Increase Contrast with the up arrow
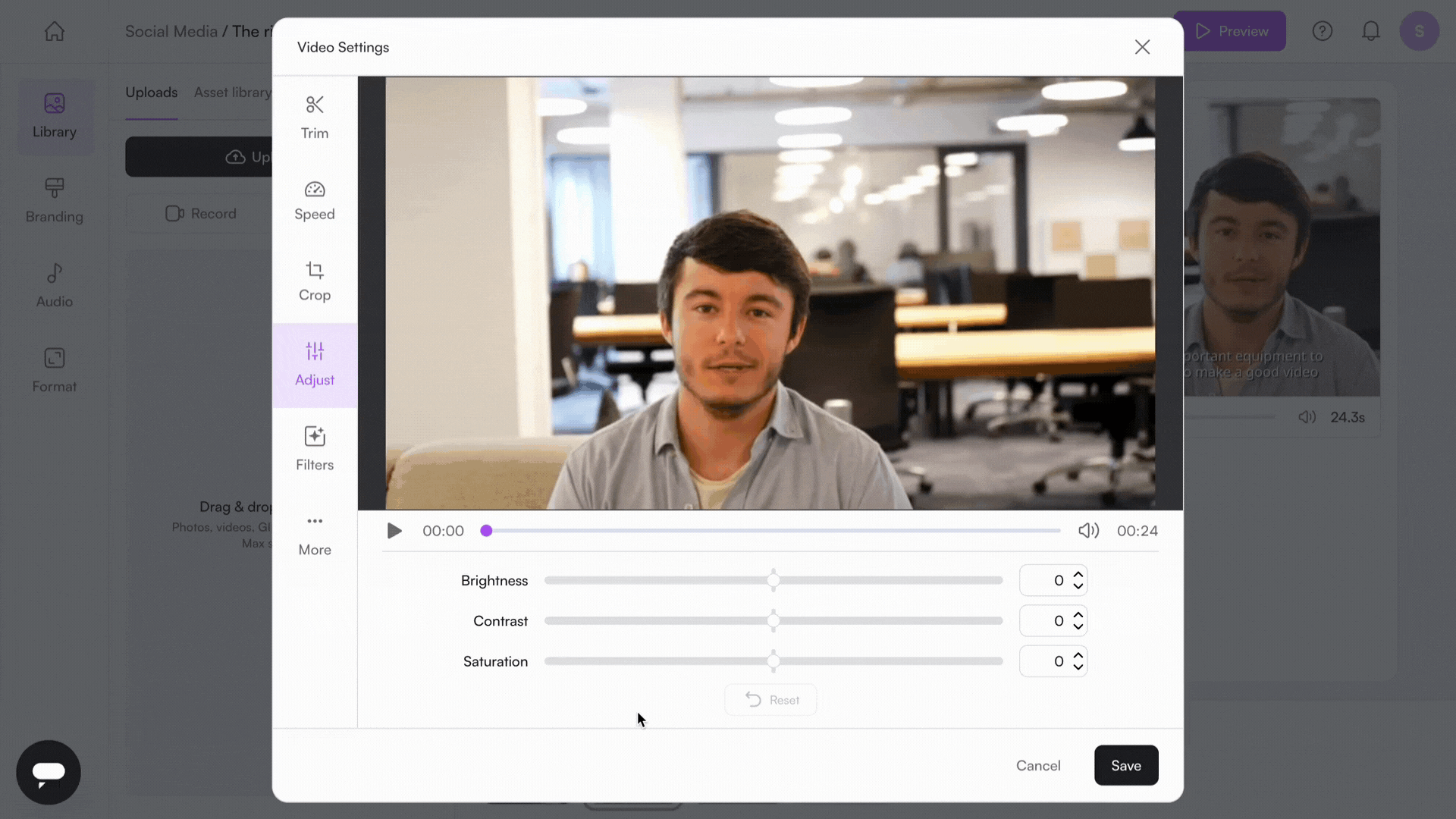Viewport: 1456px width, 819px height. (1078, 615)
